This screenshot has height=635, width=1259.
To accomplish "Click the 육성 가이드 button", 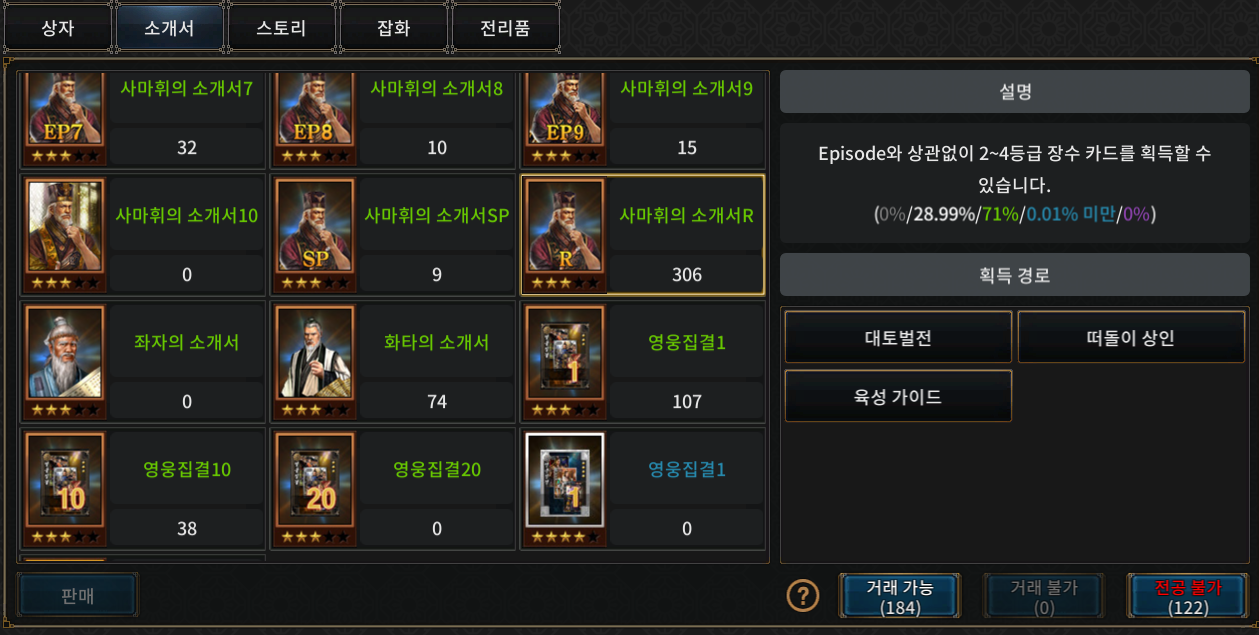I will (x=898, y=396).
